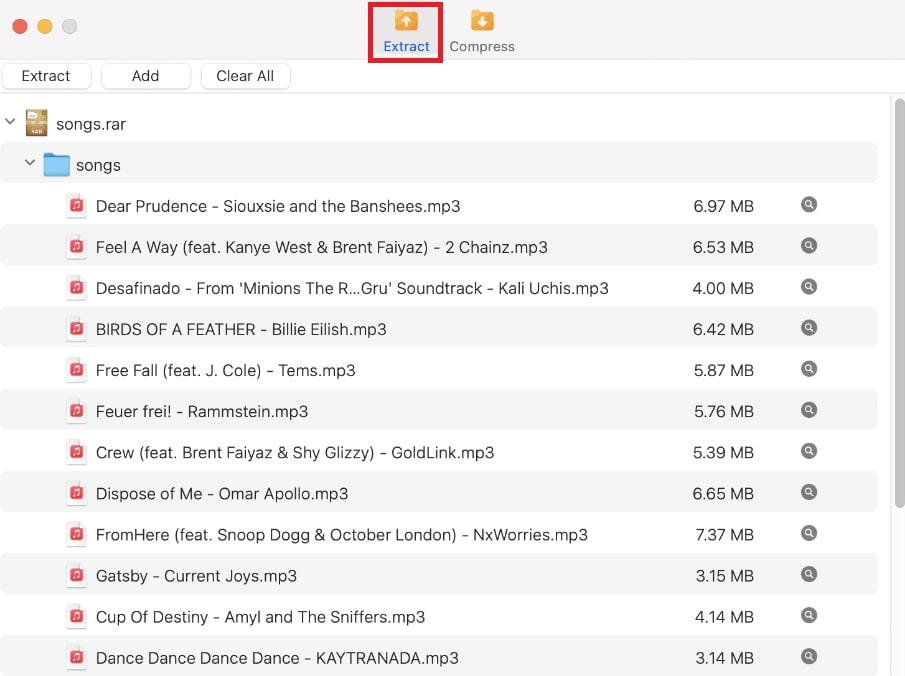Collapse the songs folder
Viewport: 905px width, 676px height.
[x=30, y=163]
